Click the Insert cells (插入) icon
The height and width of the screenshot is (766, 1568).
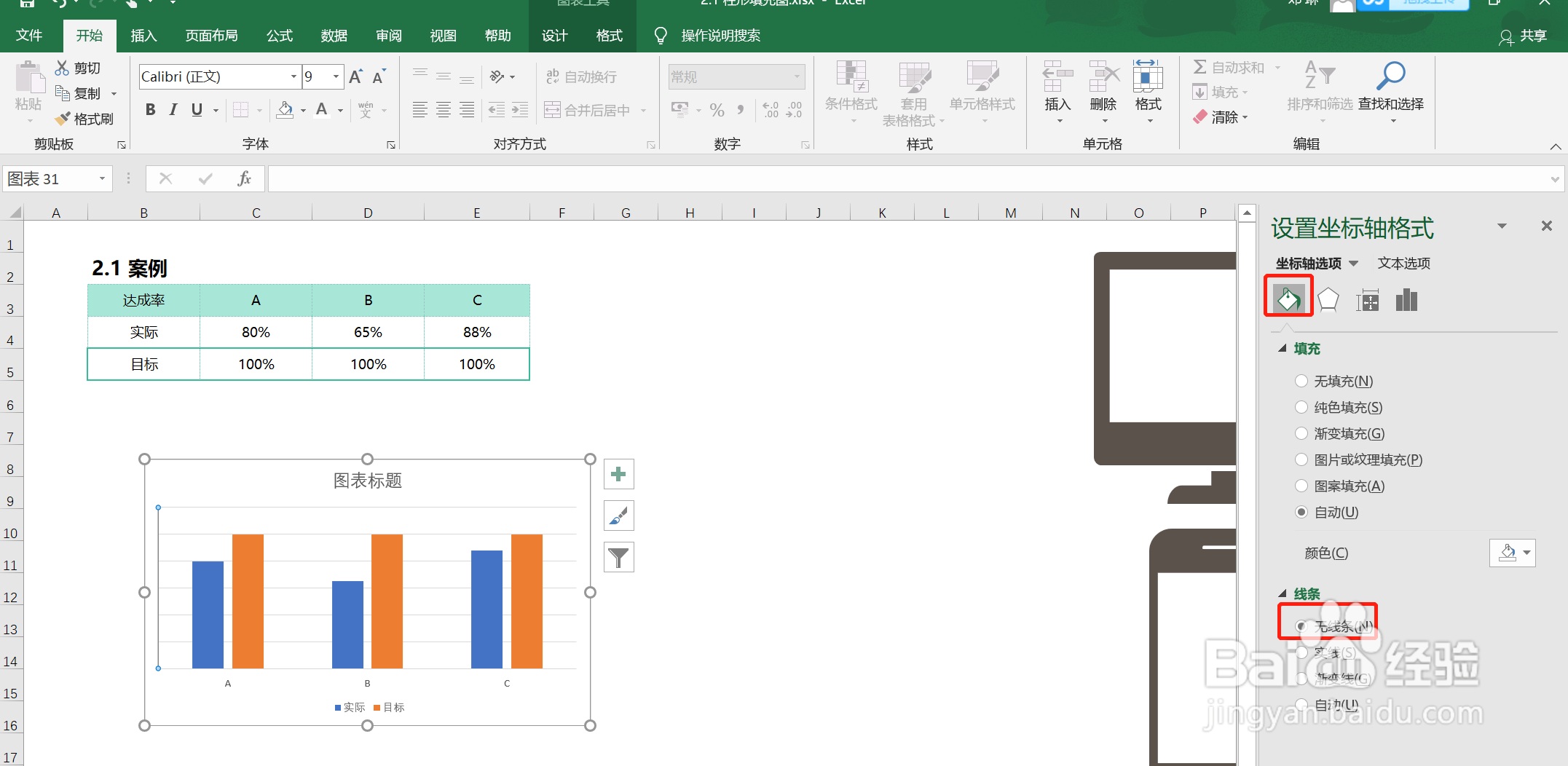tap(1057, 76)
